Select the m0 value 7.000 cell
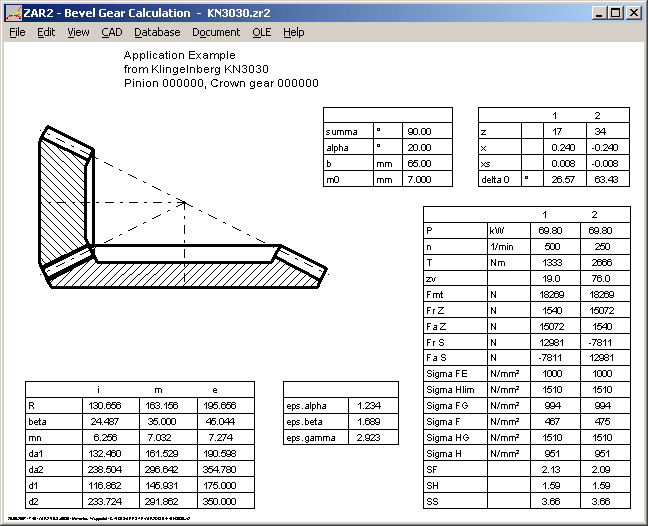Viewport: 648px width, 526px height. point(419,179)
